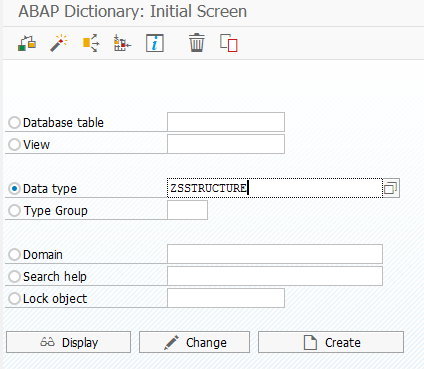424x369 pixels.
Task: Click the Data type field containing ZSSTRUCTURE
Action: point(275,188)
